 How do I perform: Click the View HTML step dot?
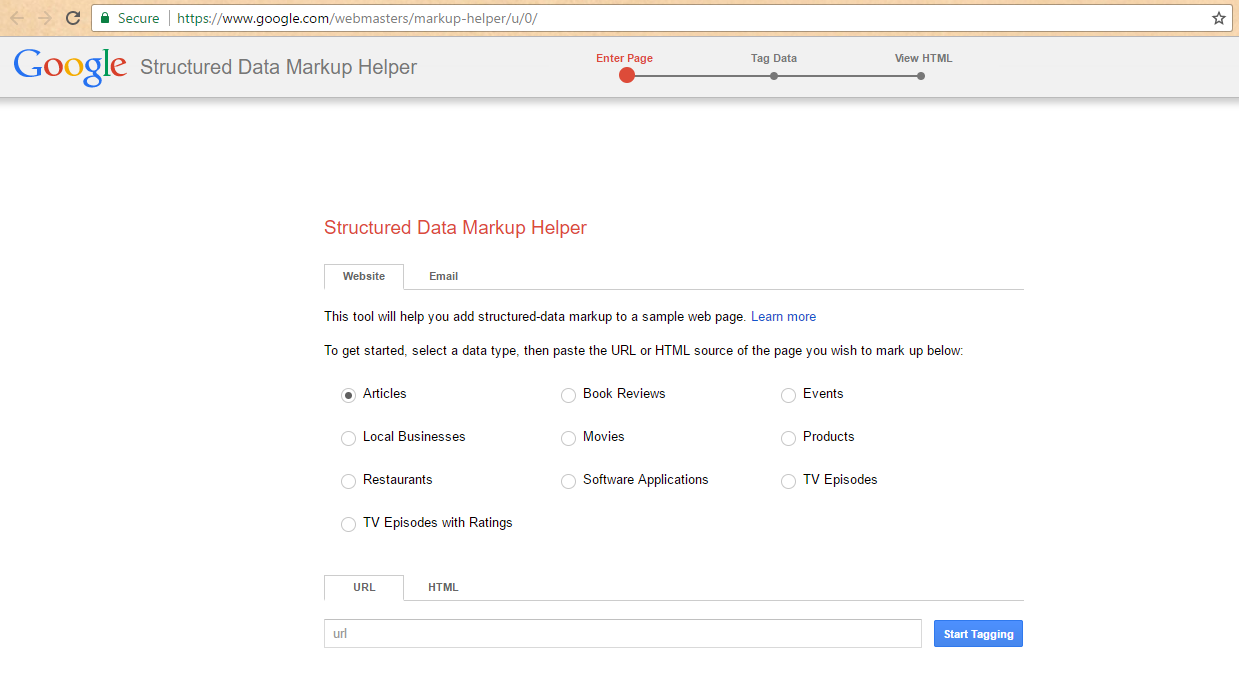point(921,76)
